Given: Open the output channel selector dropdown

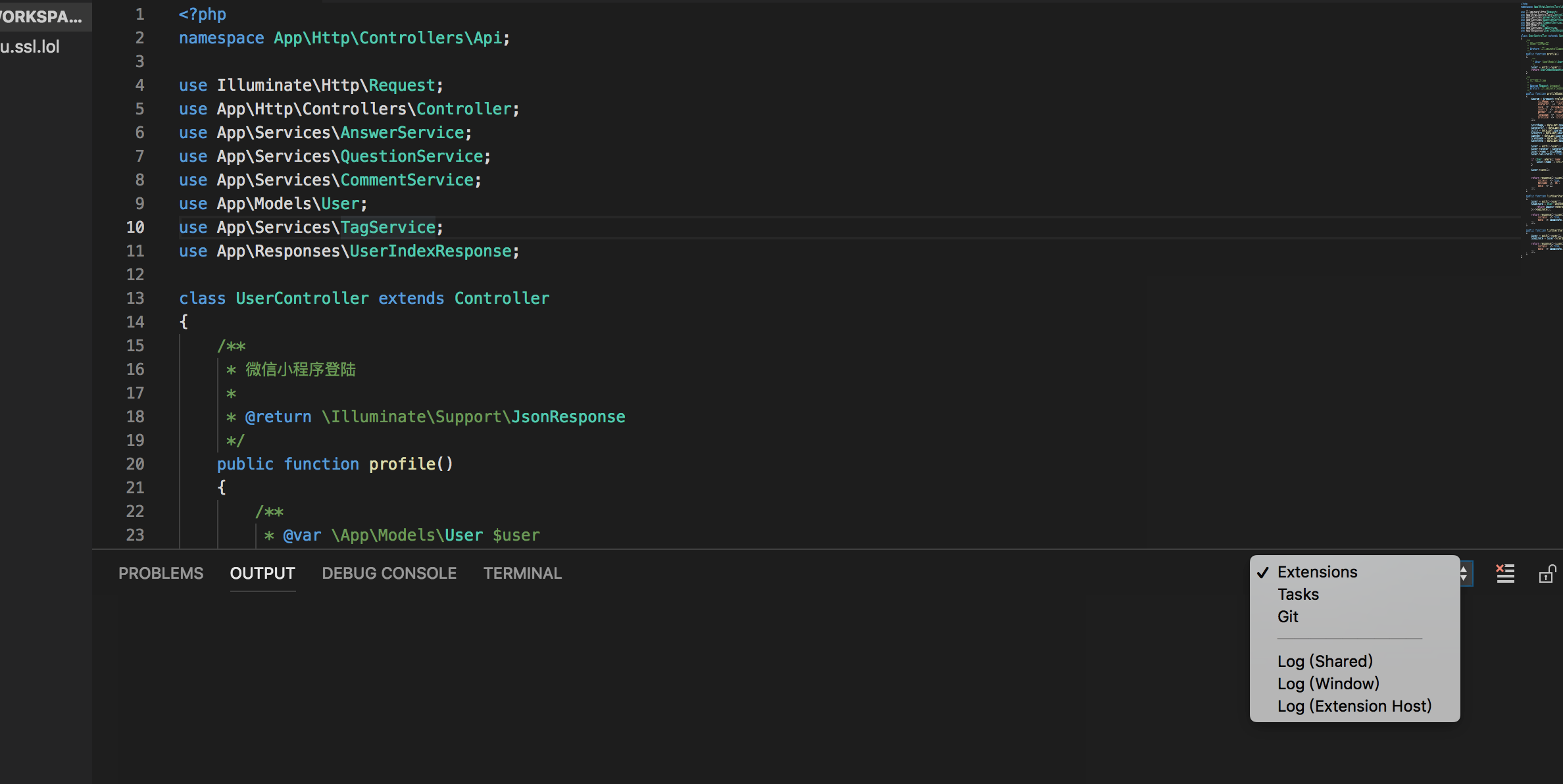Looking at the screenshot, I should coord(1464,573).
